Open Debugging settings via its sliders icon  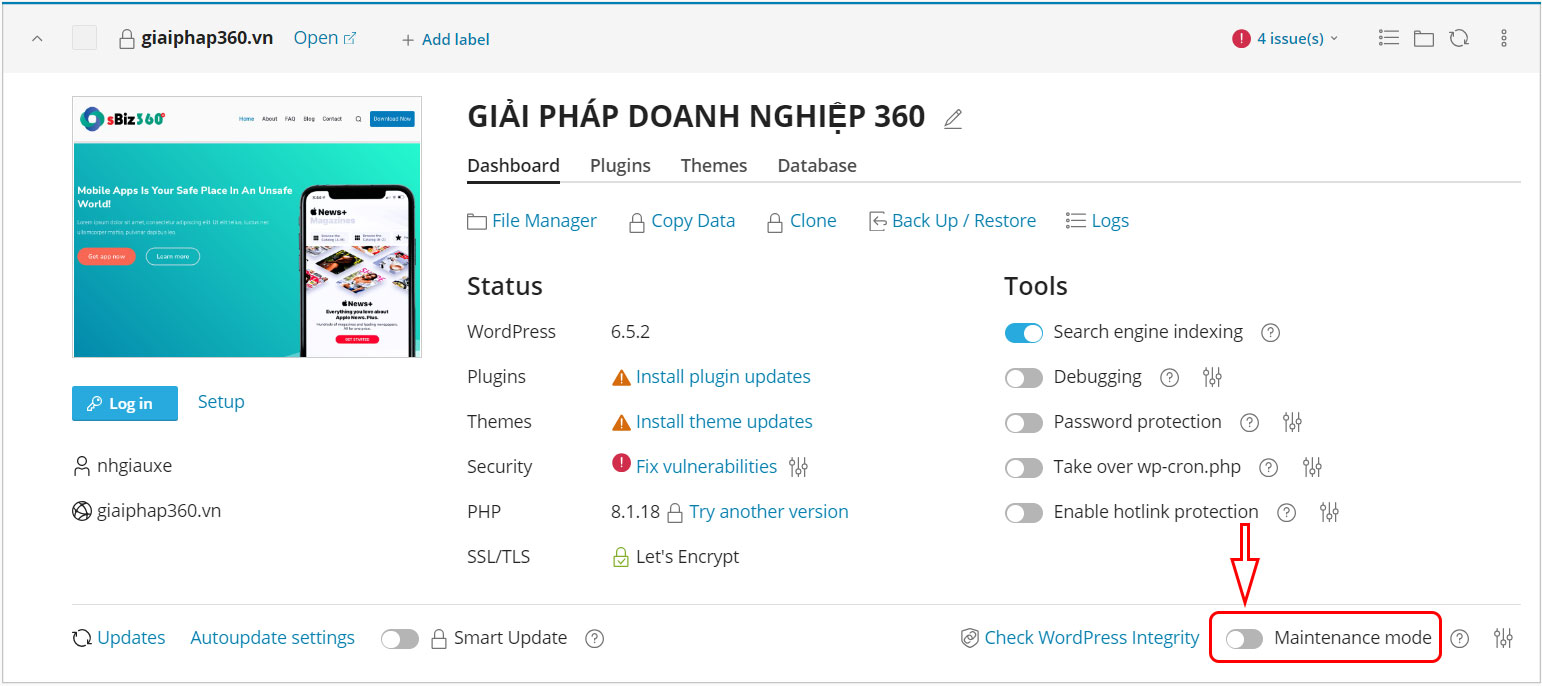click(x=1212, y=377)
